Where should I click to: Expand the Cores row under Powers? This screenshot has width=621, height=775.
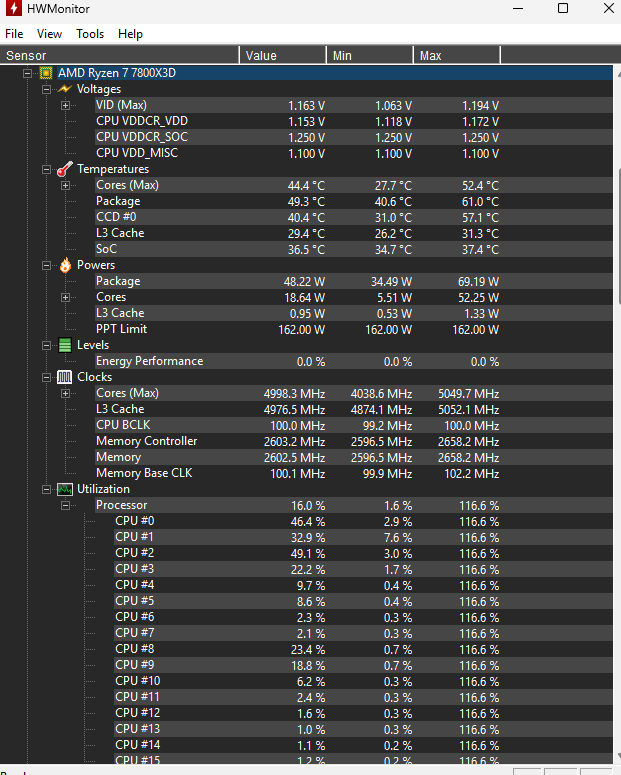[65, 298]
